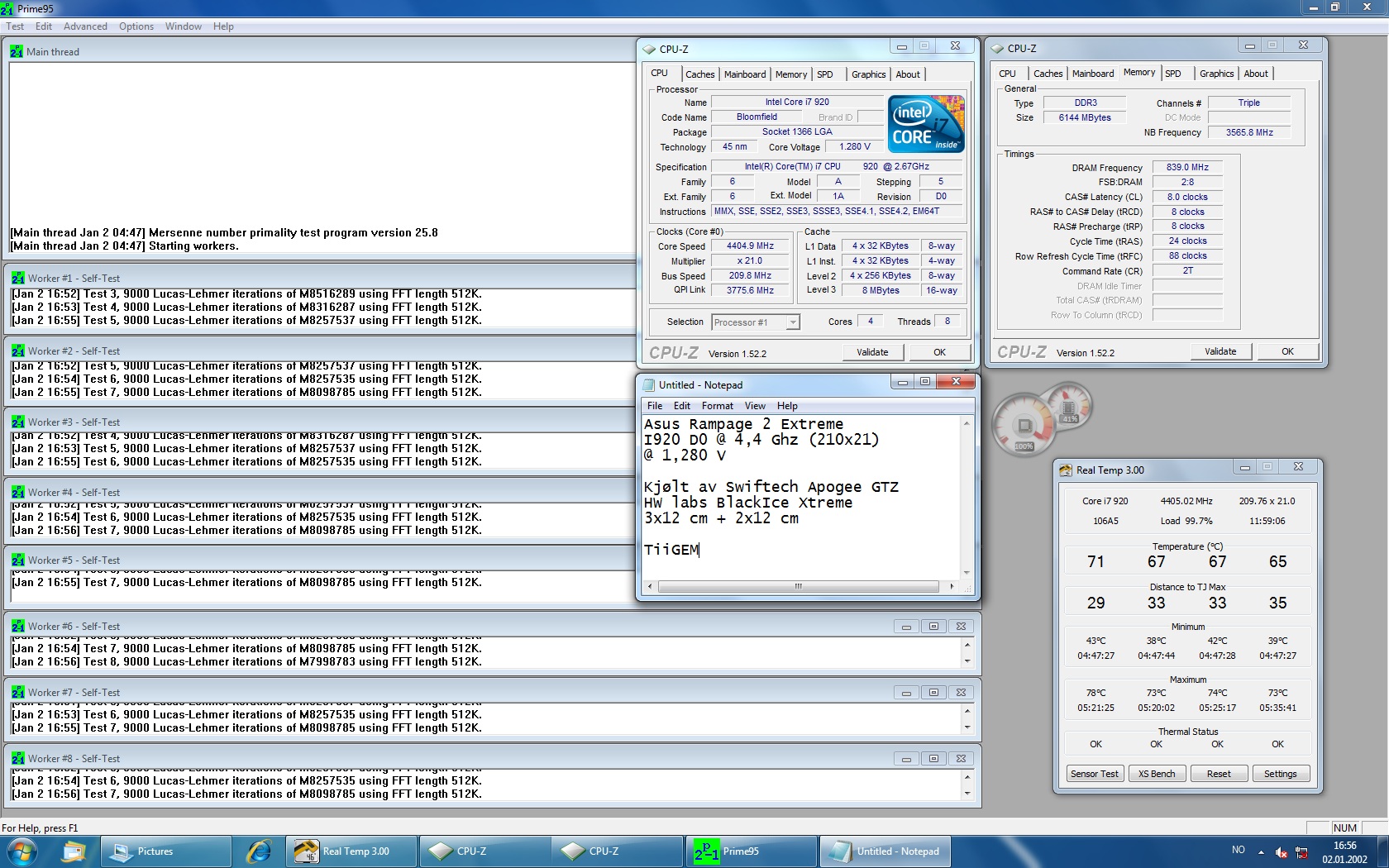Screen dimensions: 1389x868
Task: Click the Worker #4 Self-Test window icon
Action: click(17, 493)
